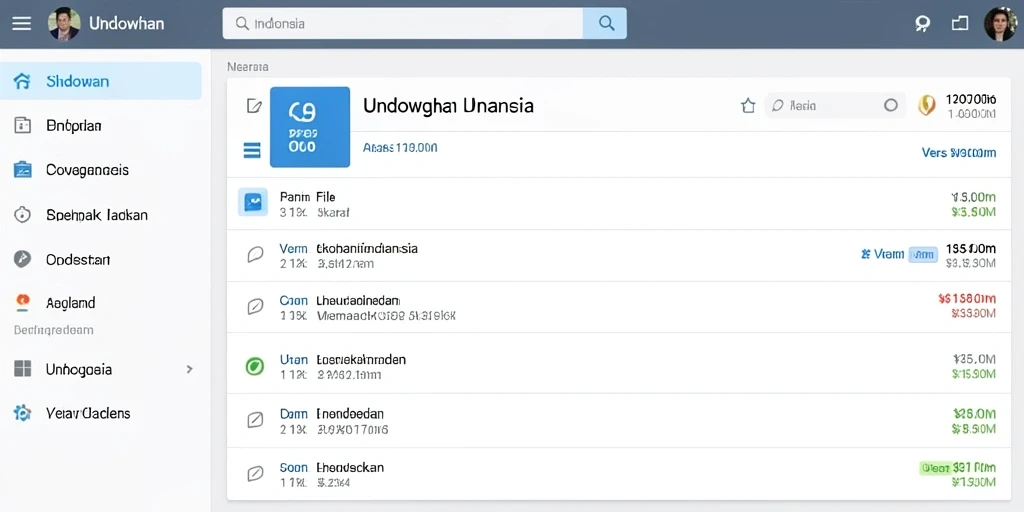Click the list lines icon below edit
This screenshot has height=512, width=1024.
(252, 151)
